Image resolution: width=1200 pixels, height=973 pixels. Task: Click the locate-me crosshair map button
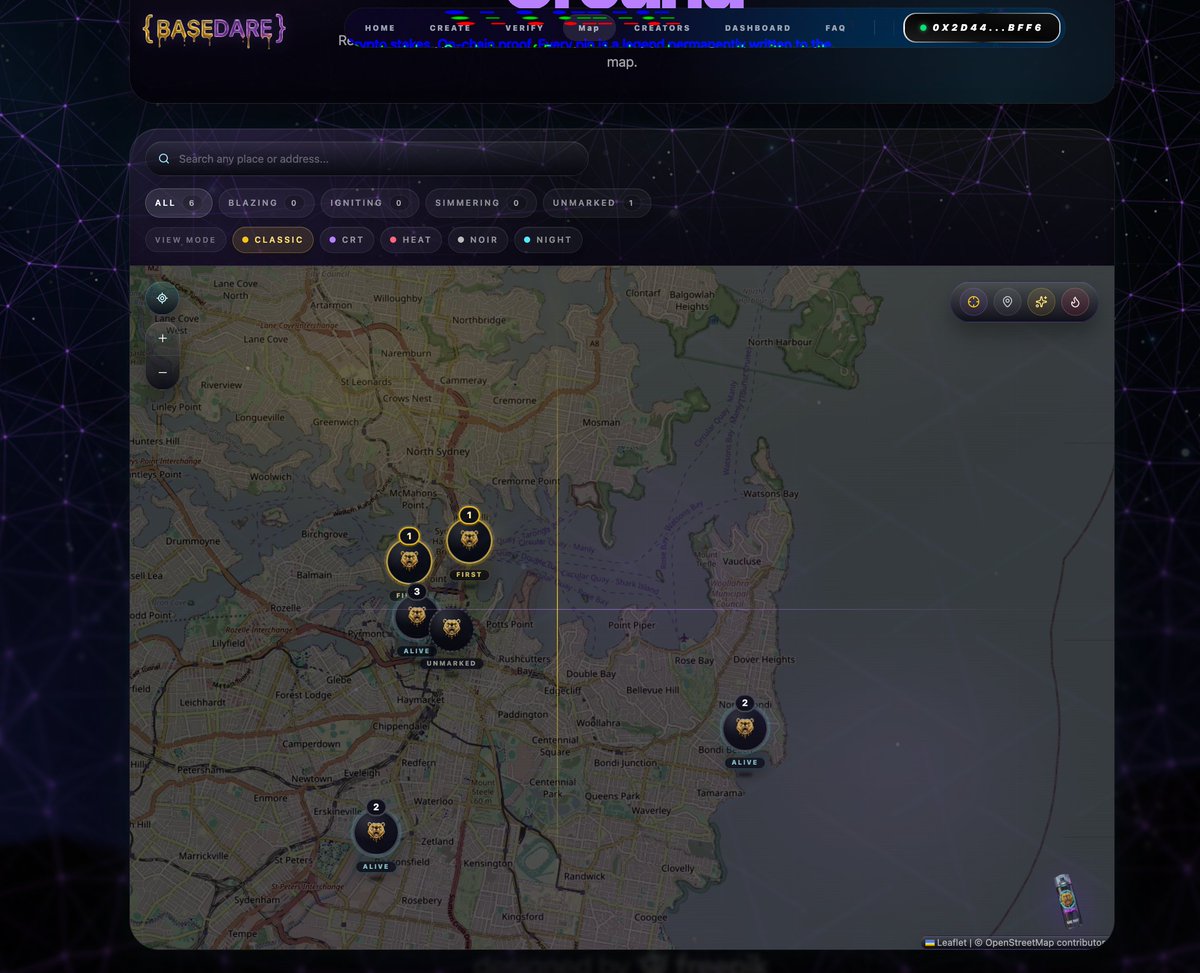tap(162, 299)
